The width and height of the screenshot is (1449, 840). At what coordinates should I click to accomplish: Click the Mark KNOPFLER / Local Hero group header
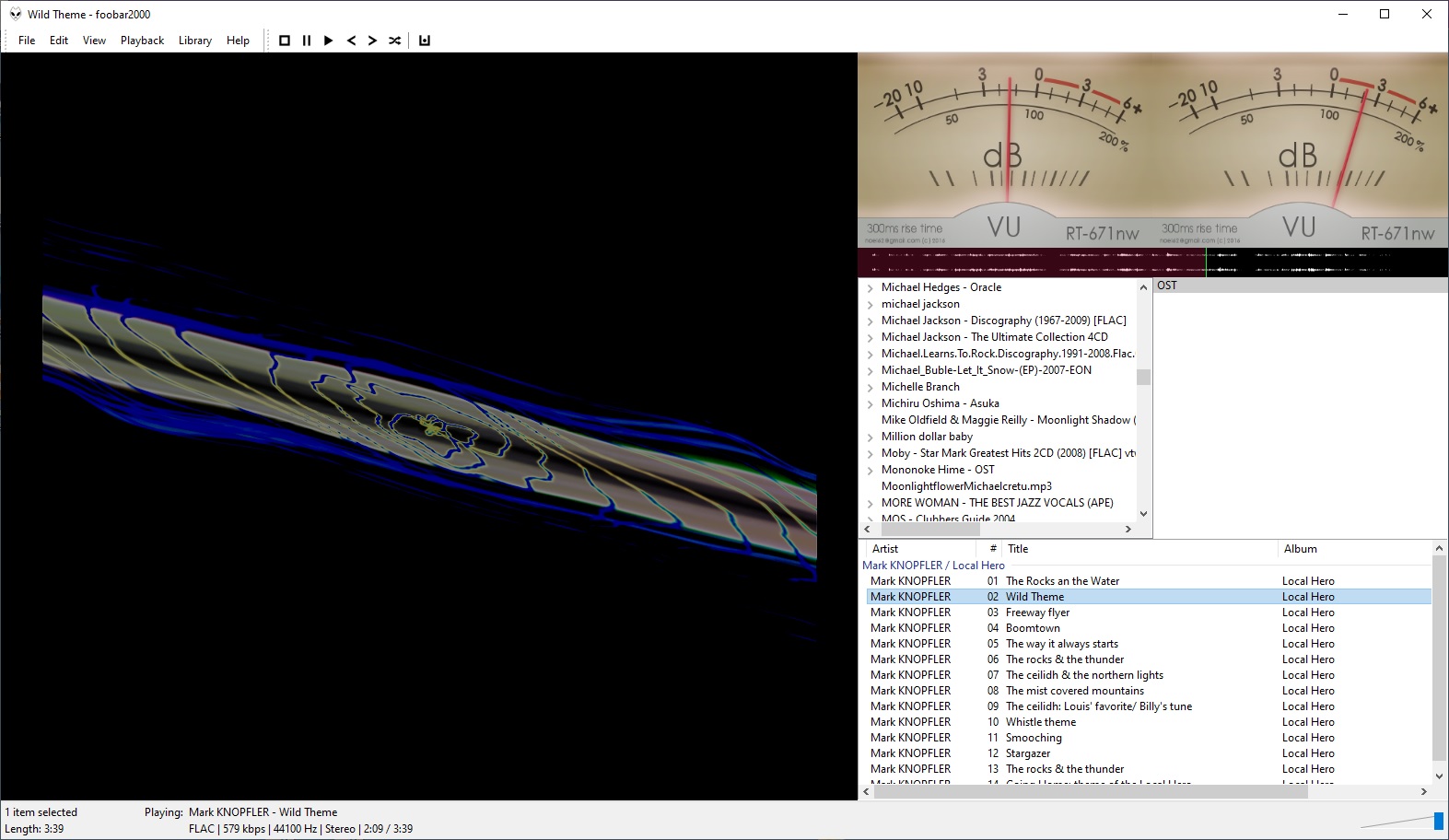[x=933, y=566]
